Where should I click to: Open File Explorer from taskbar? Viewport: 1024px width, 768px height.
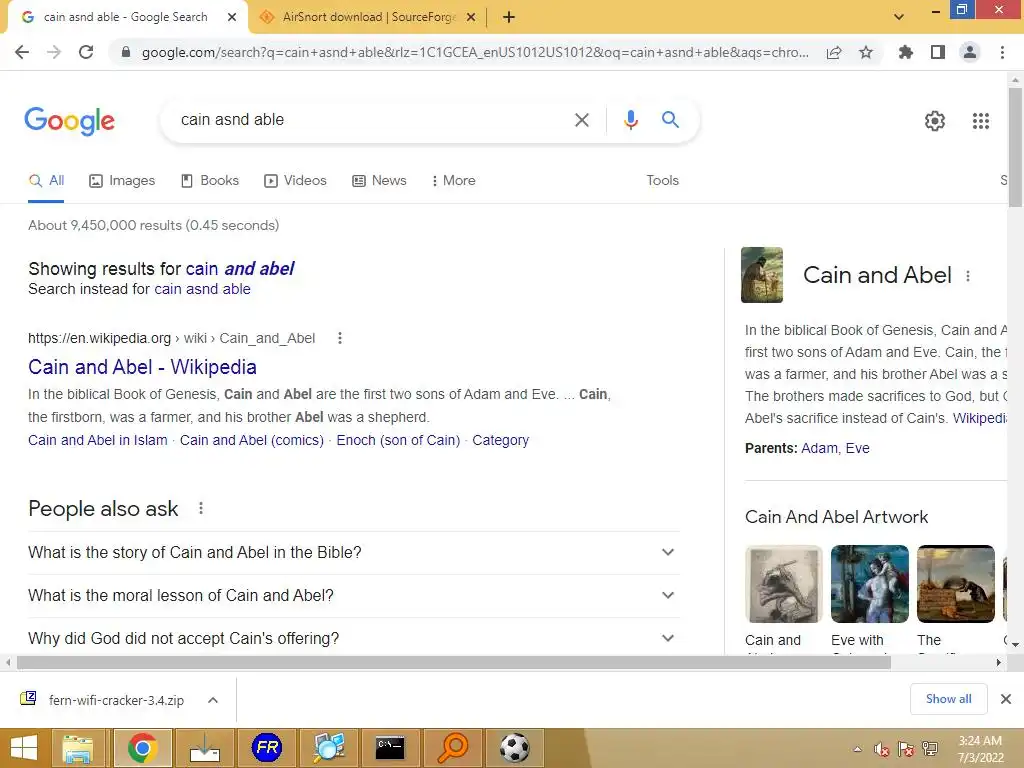78,748
